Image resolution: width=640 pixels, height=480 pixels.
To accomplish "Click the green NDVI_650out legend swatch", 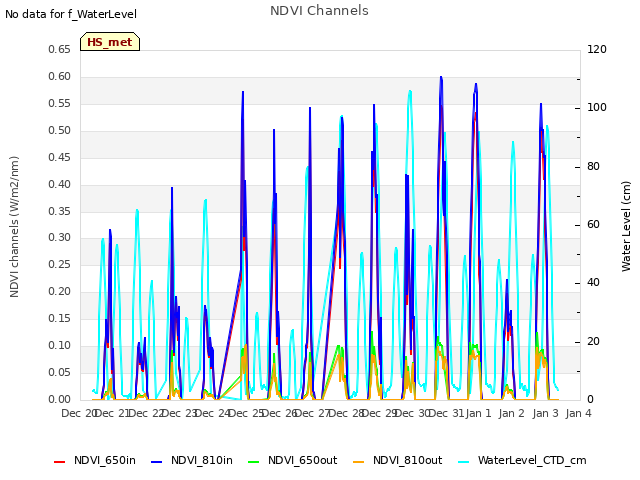I will click(254, 462).
